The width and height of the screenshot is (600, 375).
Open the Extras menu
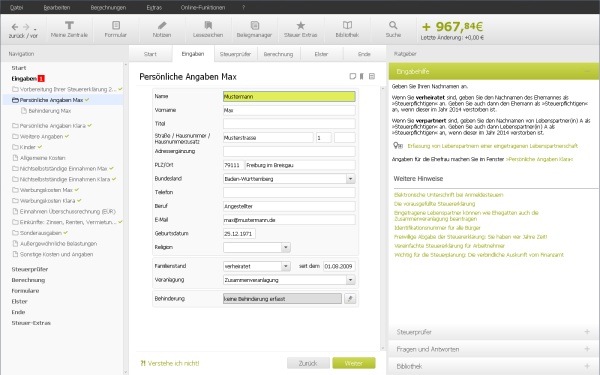click(x=154, y=7)
